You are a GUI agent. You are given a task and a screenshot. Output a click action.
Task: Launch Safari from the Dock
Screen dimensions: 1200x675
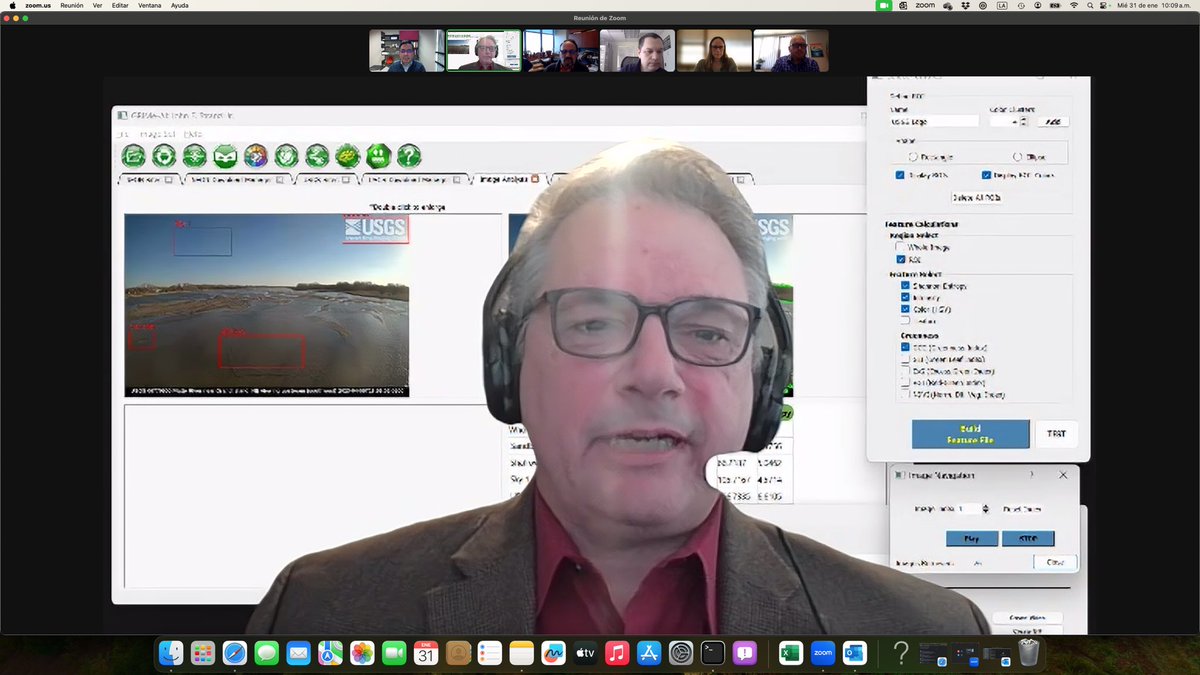coord(235,653)
